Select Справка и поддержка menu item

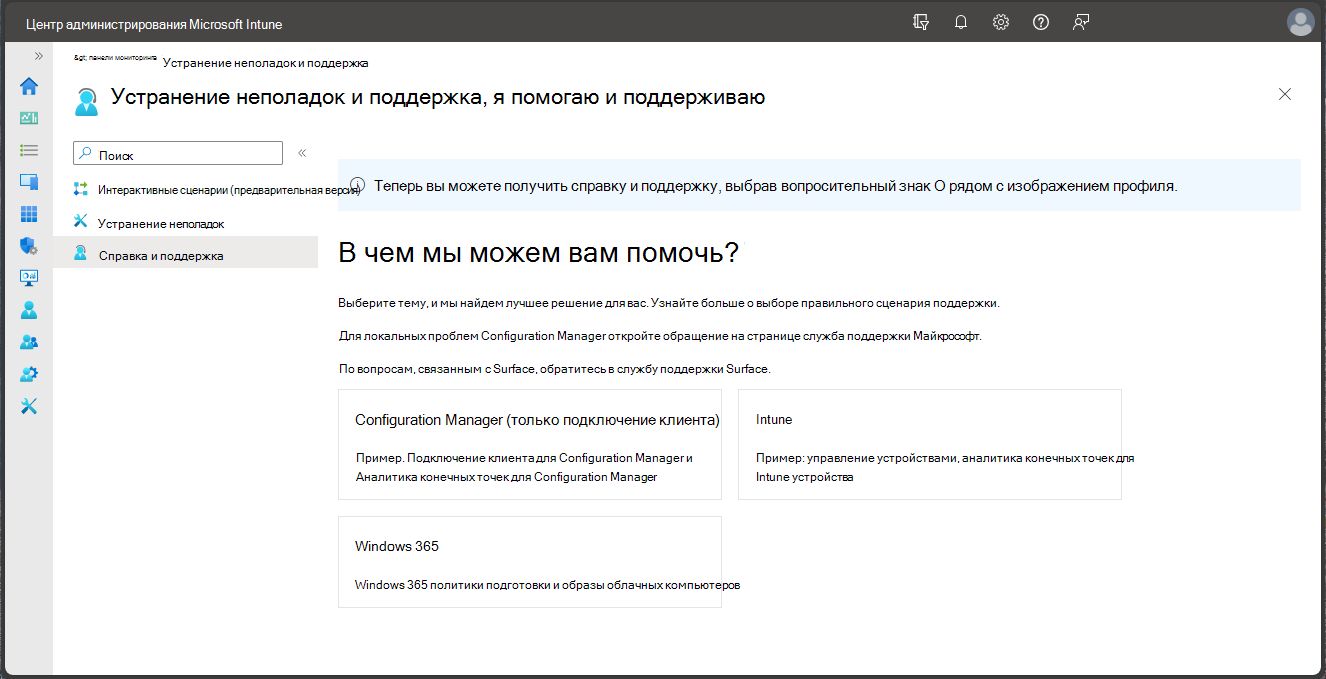tap(186, 254)
